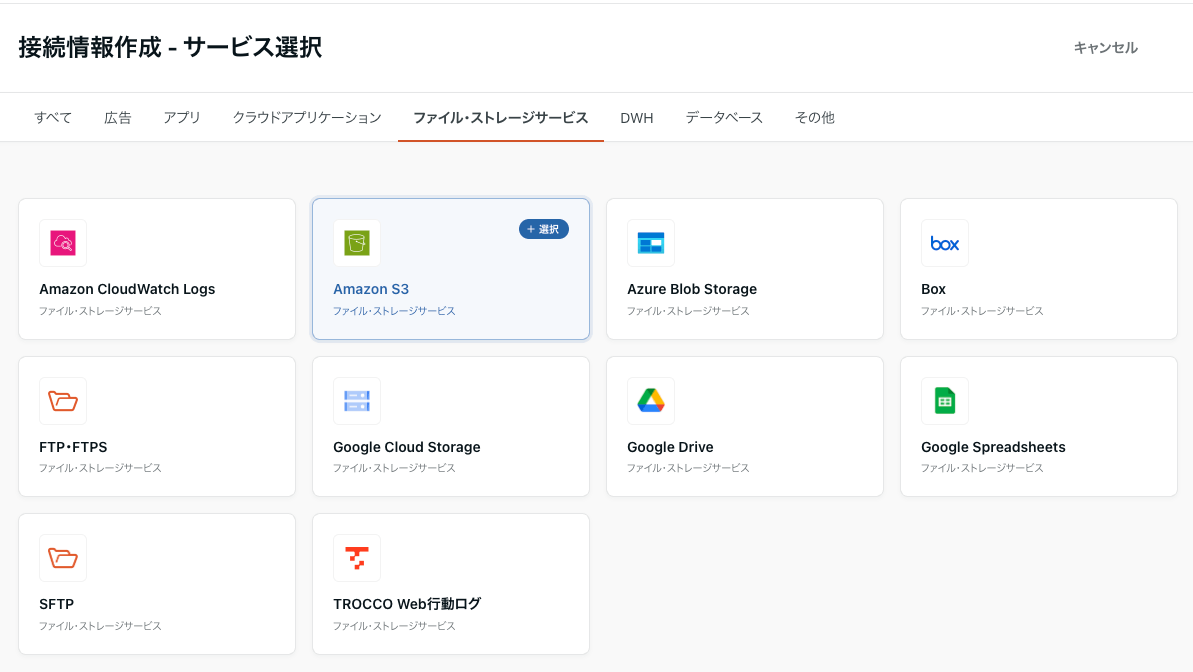Image resolution: width=1193 pixels, height=672 pixels.
Task: Switch to the DWH tab
Action: click(637, 118)
